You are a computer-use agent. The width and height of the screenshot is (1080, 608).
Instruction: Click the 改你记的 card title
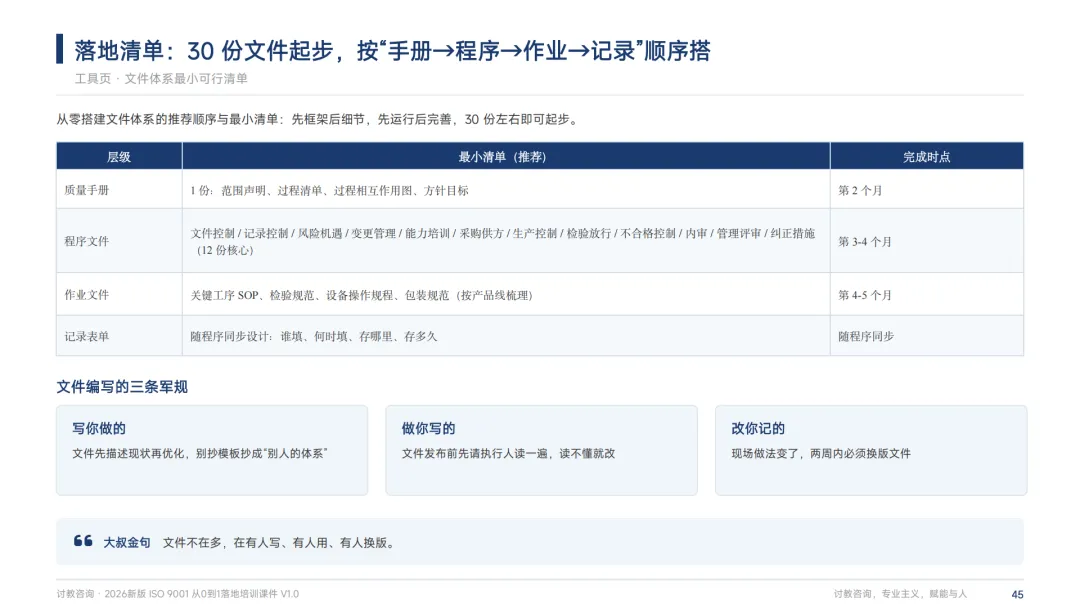(758, 428)
